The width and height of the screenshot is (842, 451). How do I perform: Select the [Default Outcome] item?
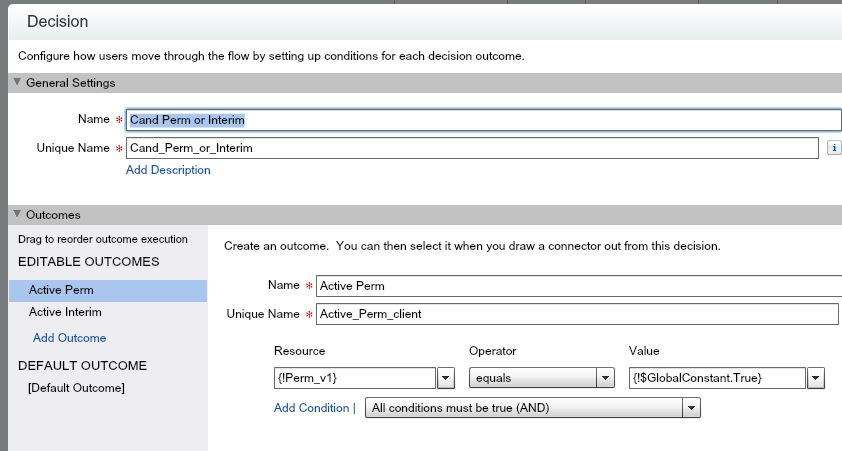[76, 388]
